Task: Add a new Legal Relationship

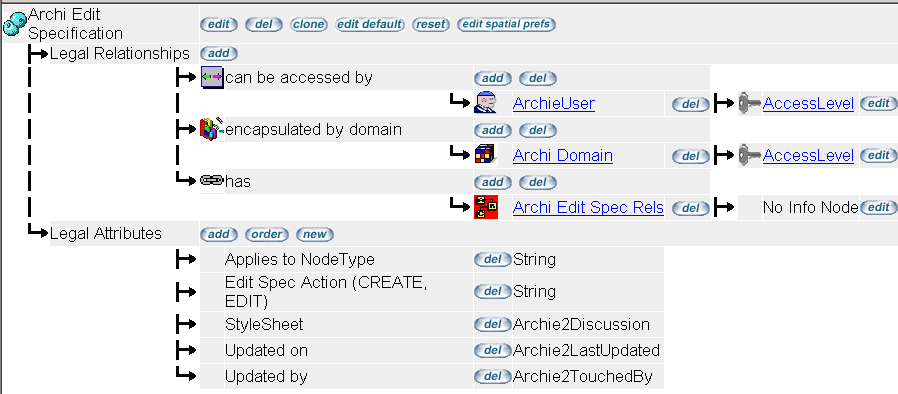Action: [x=218, y=54]
